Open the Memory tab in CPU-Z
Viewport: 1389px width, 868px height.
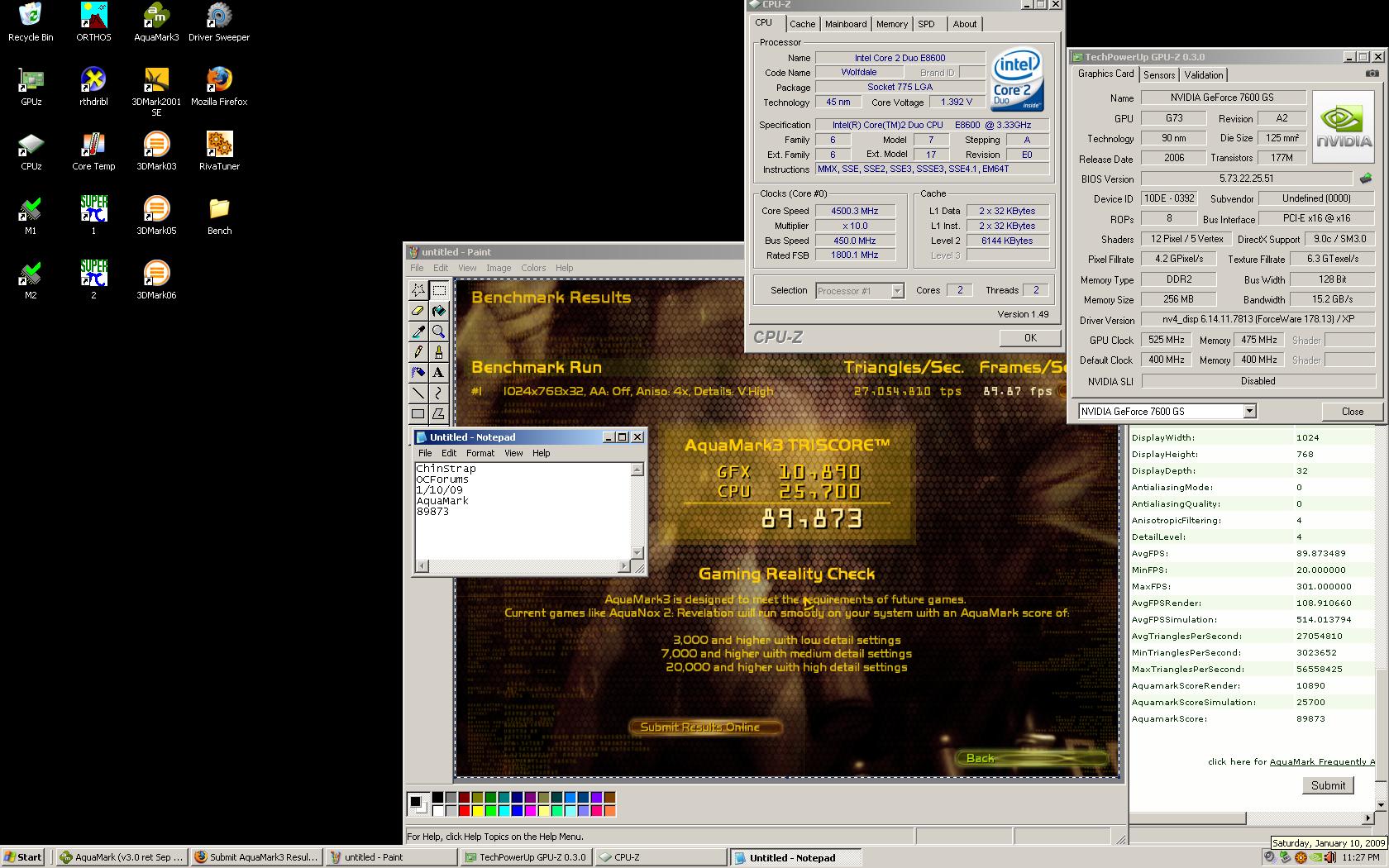(892, 24)
